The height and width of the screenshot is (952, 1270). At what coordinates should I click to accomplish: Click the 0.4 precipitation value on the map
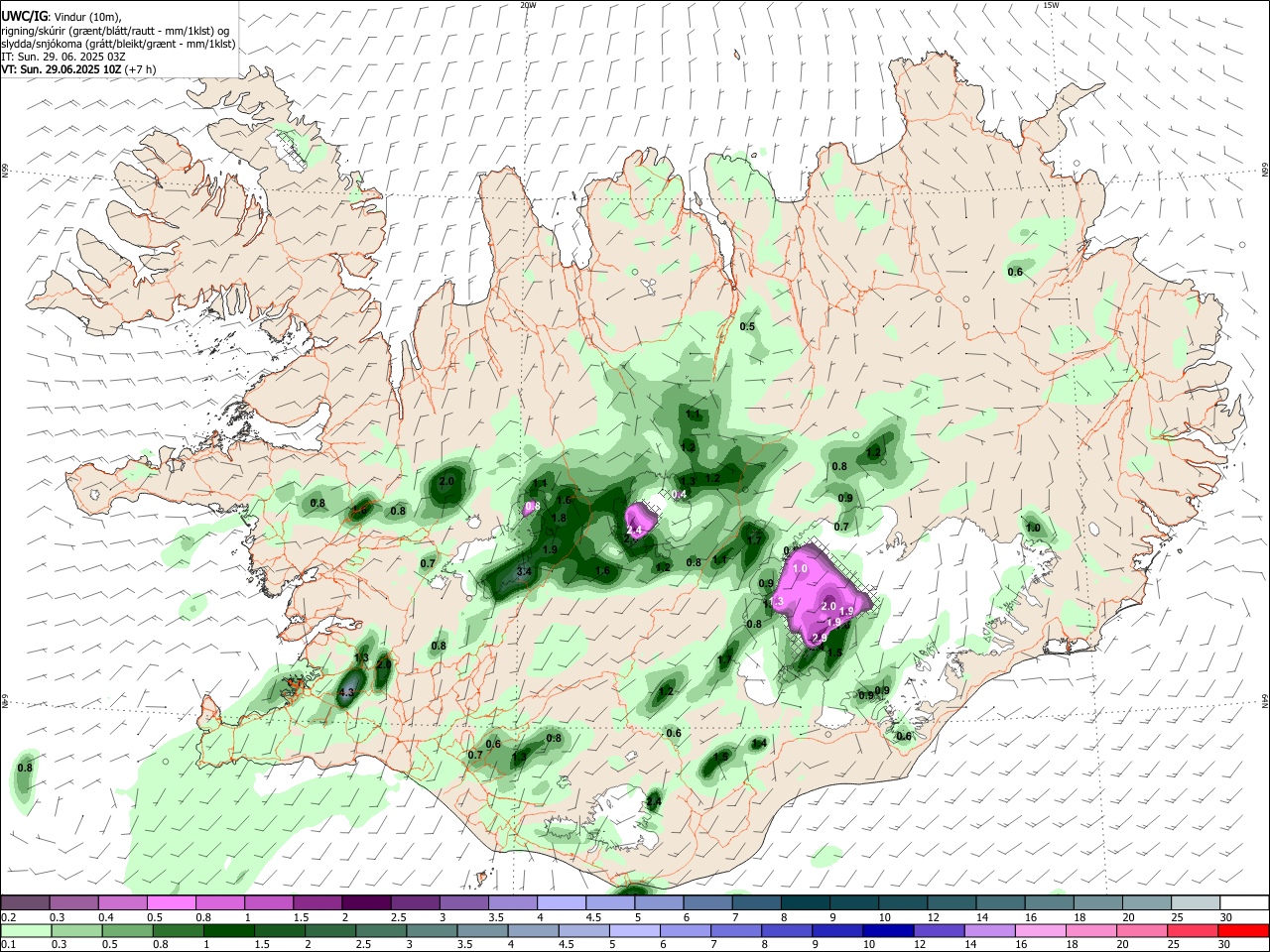pos(680,494)
